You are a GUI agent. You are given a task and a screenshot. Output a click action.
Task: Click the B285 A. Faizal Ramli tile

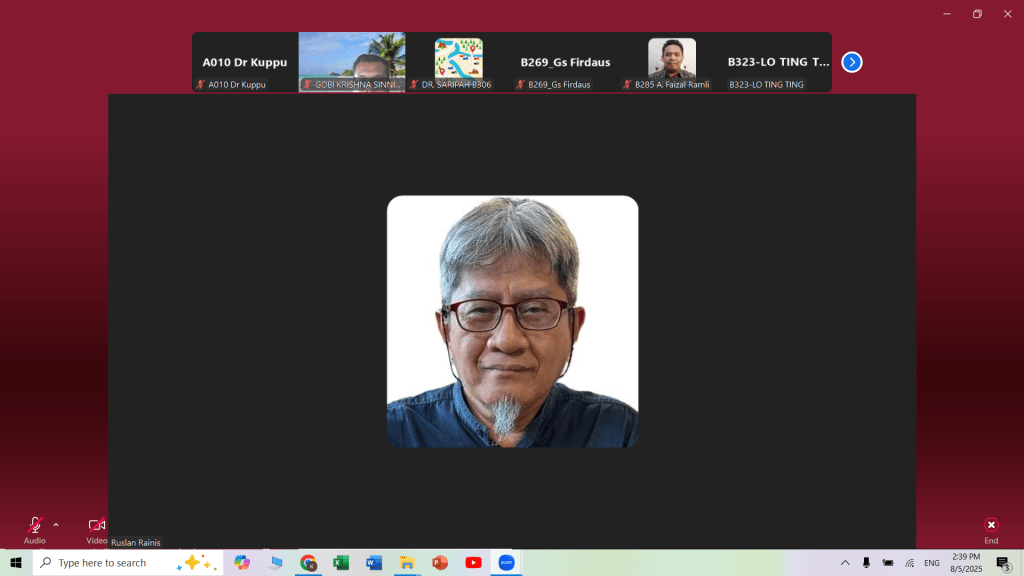pos(672,60)
